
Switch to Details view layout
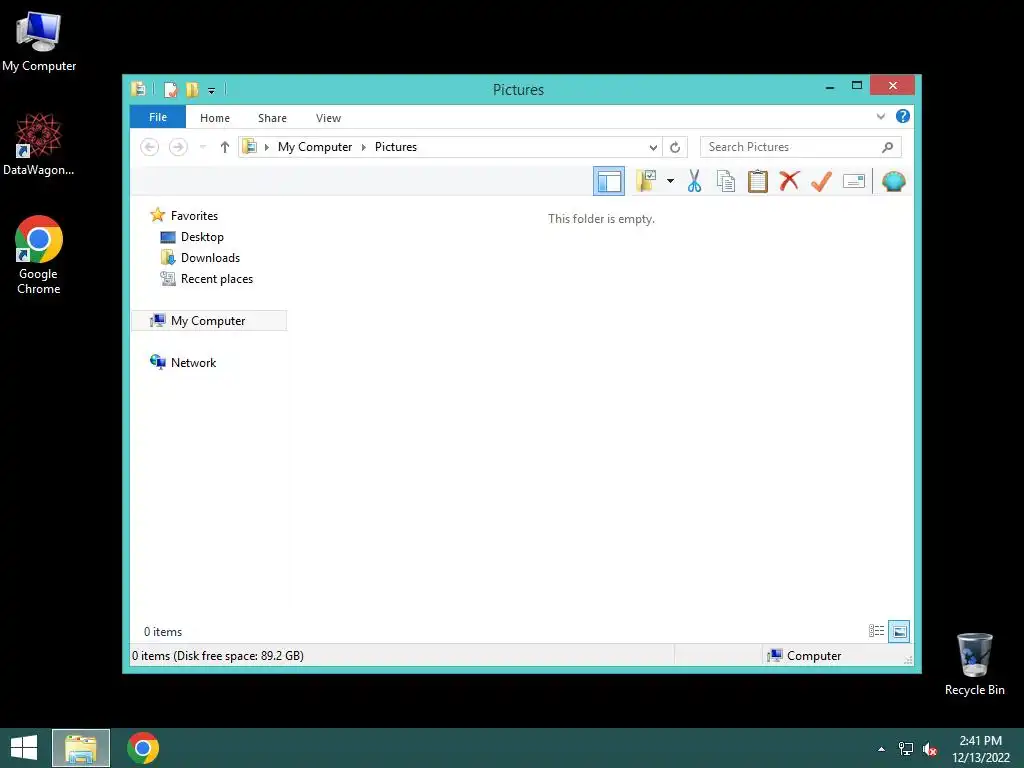876,631
